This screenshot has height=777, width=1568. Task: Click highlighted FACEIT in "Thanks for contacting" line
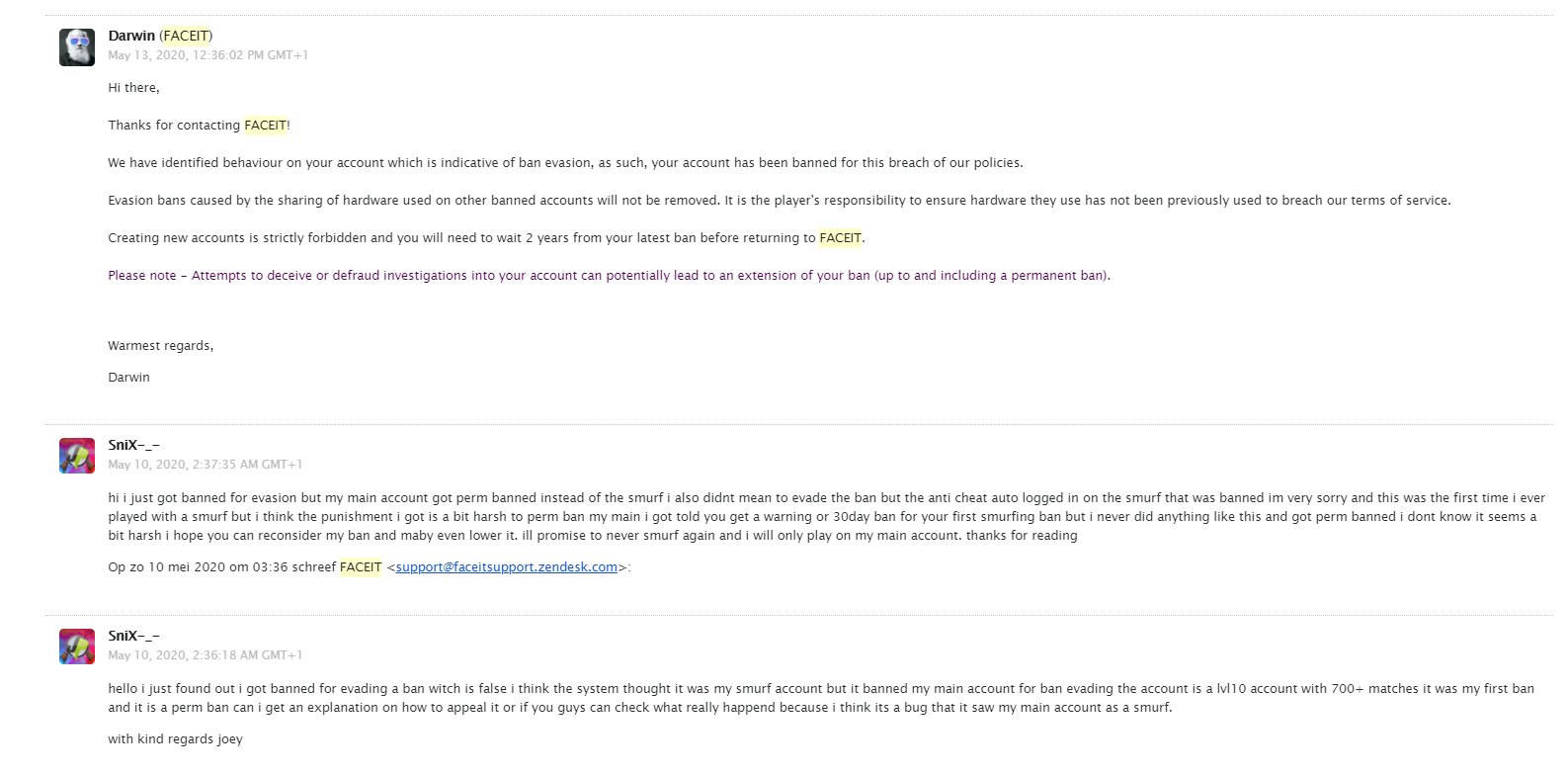(x=265, y=126)
